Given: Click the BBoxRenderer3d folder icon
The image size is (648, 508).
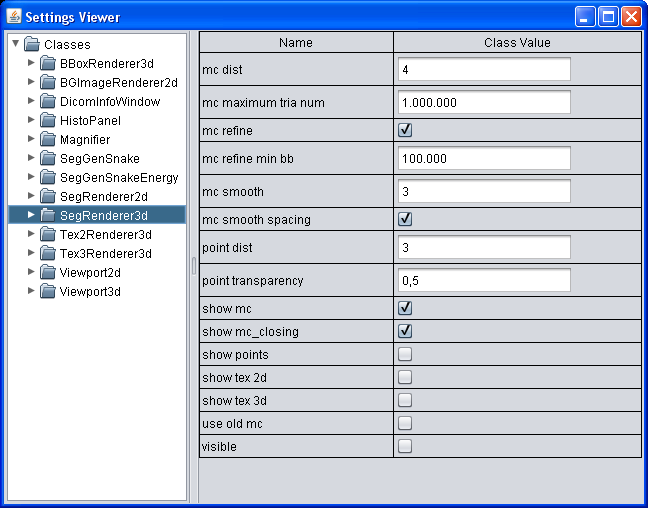Looking at the screenshot, I should point(48,63).
